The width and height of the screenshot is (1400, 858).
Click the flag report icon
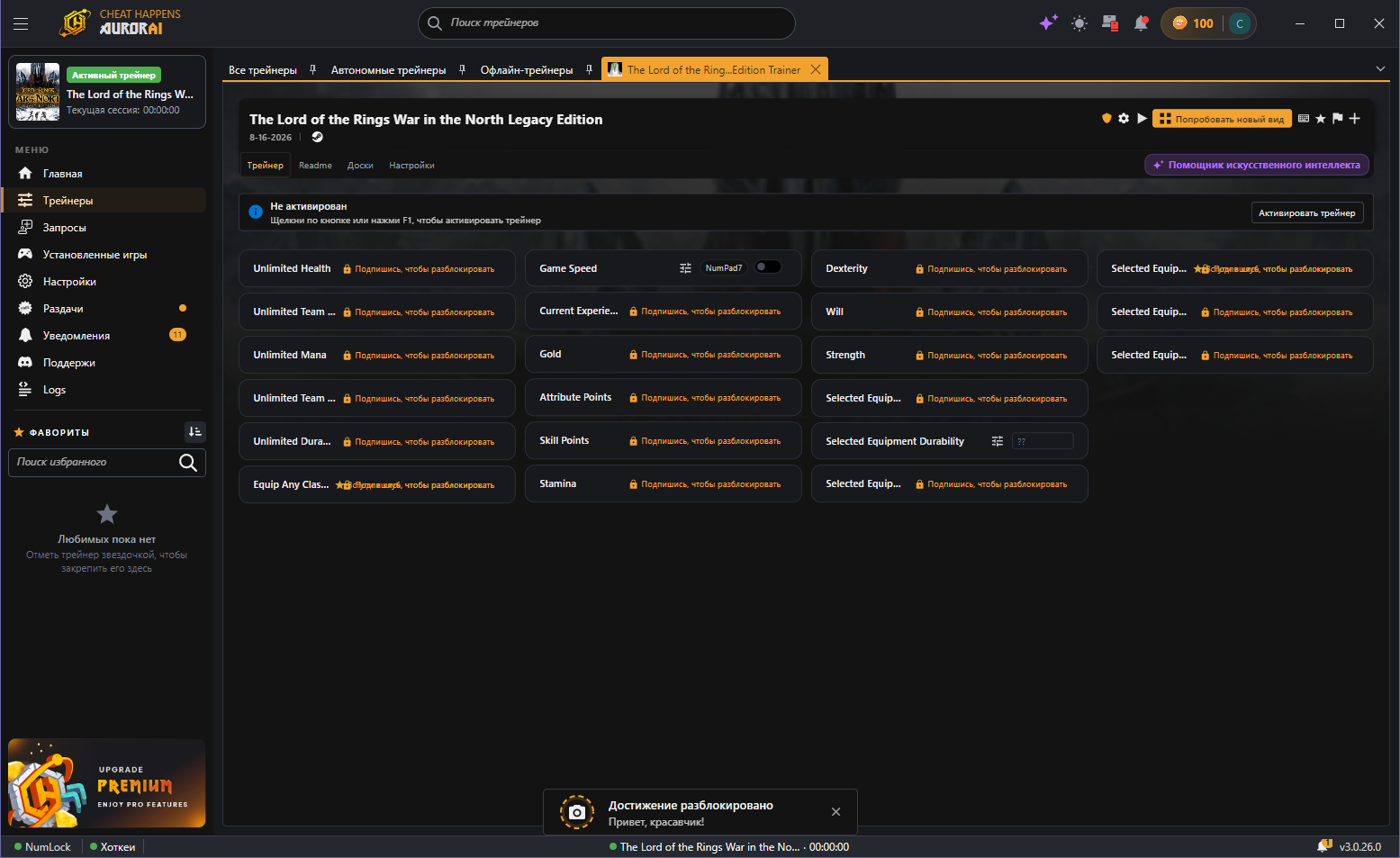(x=1337, y=118)
